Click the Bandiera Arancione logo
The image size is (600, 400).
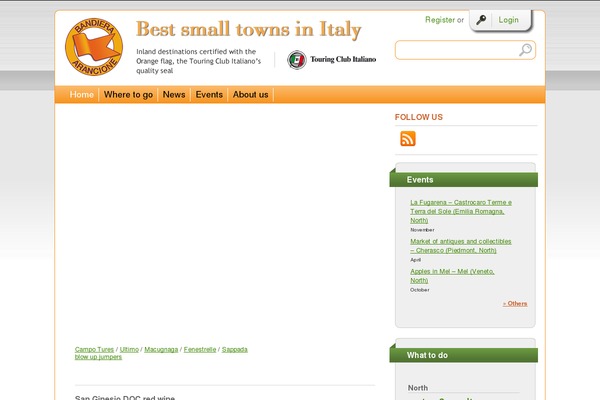pos(94,47)
